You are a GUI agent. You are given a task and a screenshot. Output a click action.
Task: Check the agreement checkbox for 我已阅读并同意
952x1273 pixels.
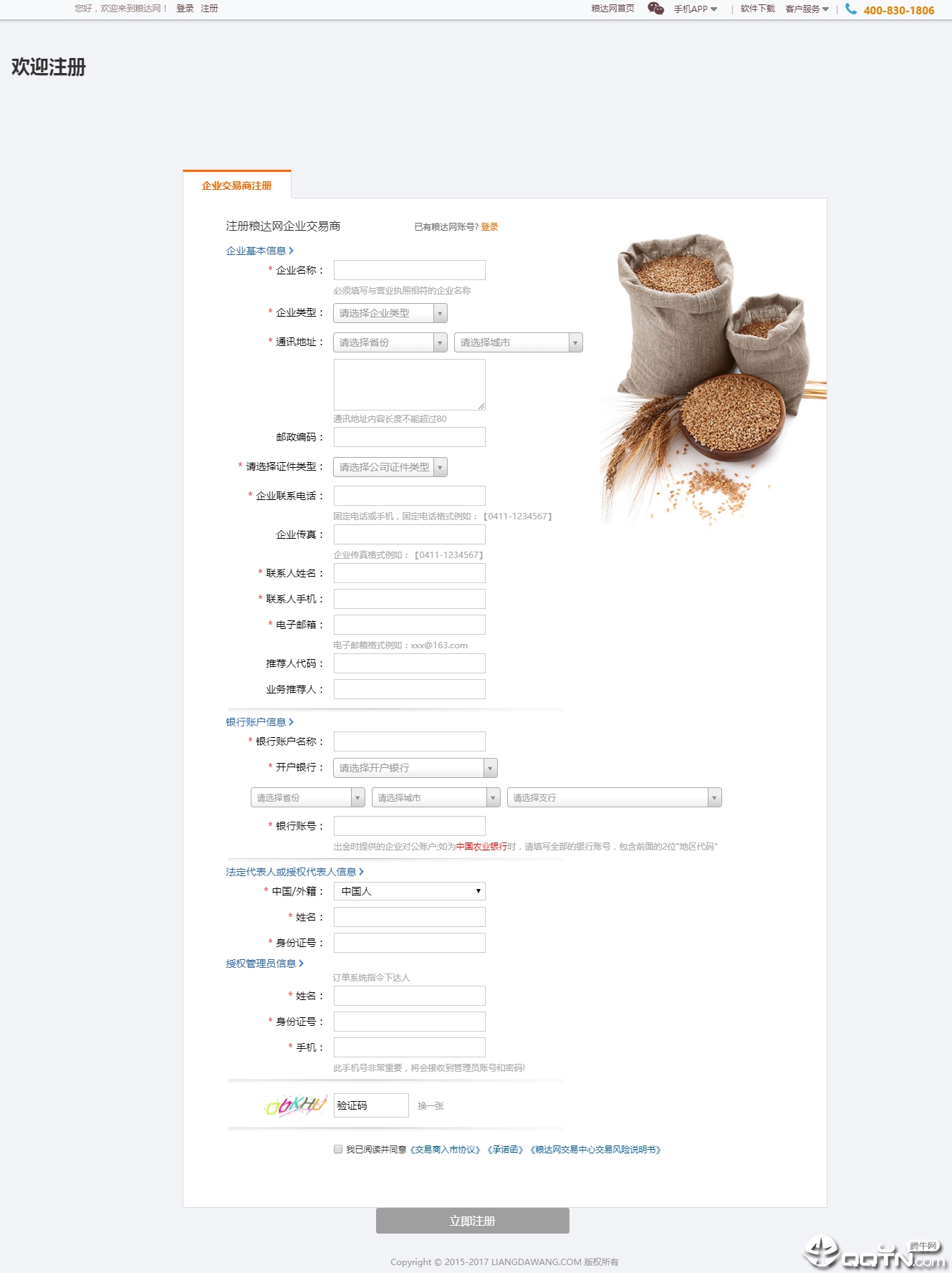[x=338, y=1149]
